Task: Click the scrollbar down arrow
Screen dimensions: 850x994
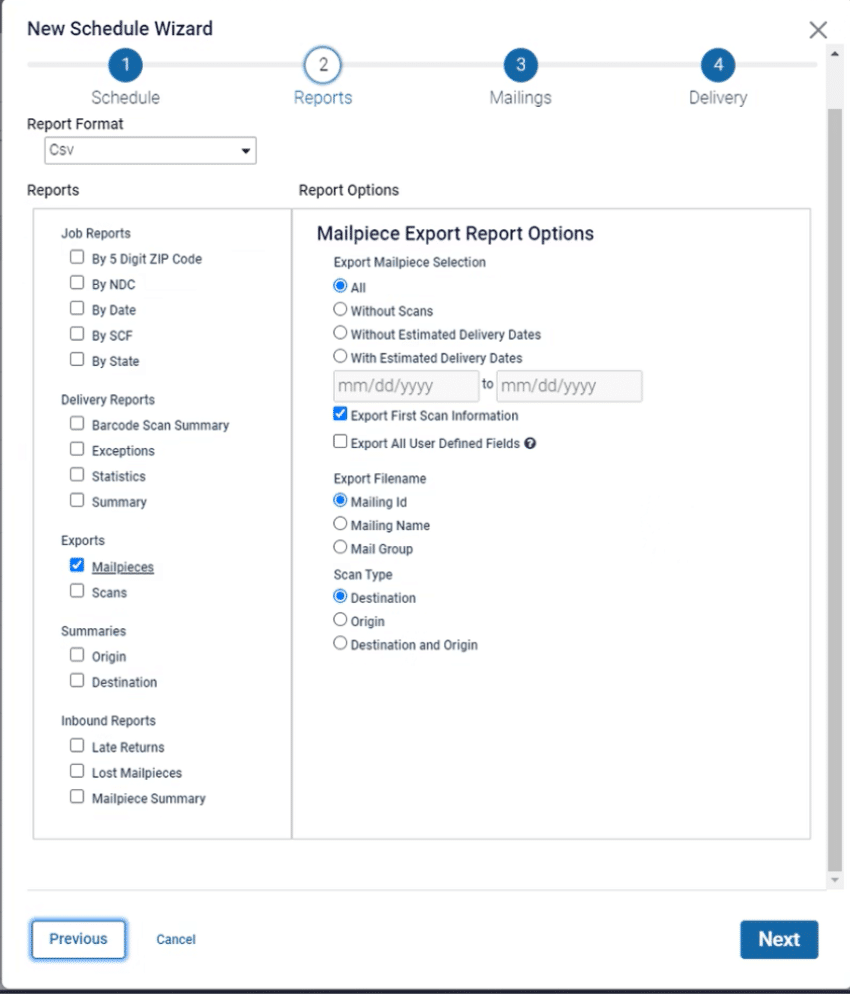Action: click(x=835, y=879)
